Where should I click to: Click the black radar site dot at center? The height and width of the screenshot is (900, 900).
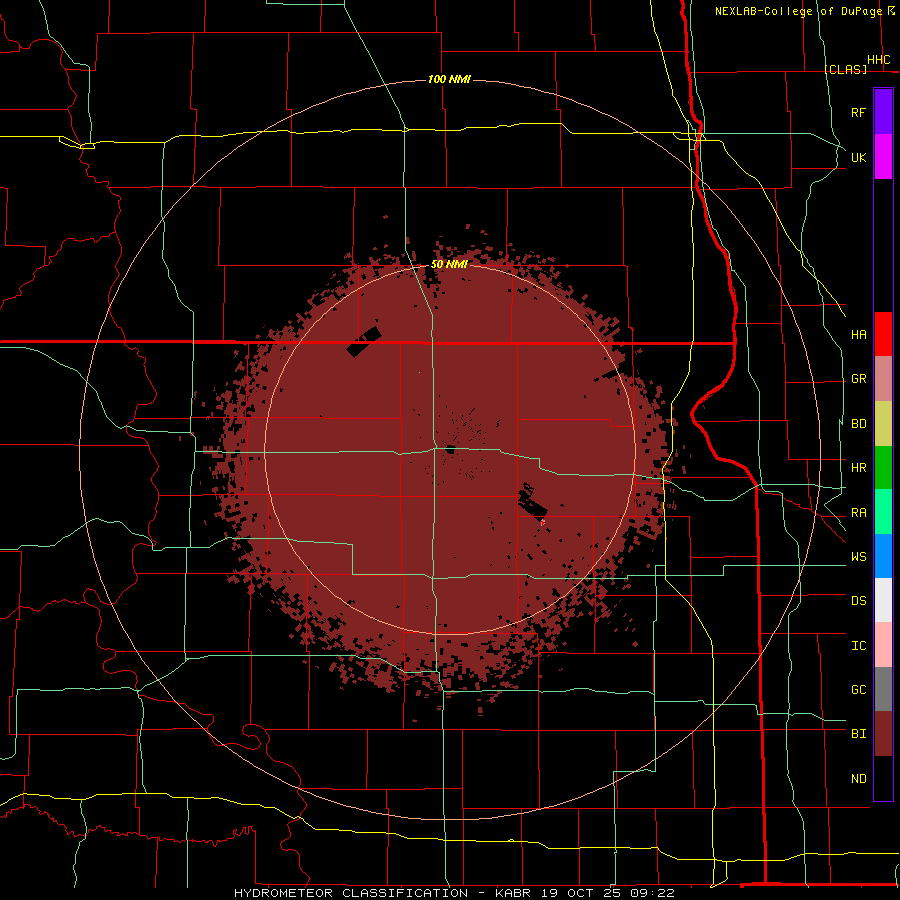pos(450,449)
